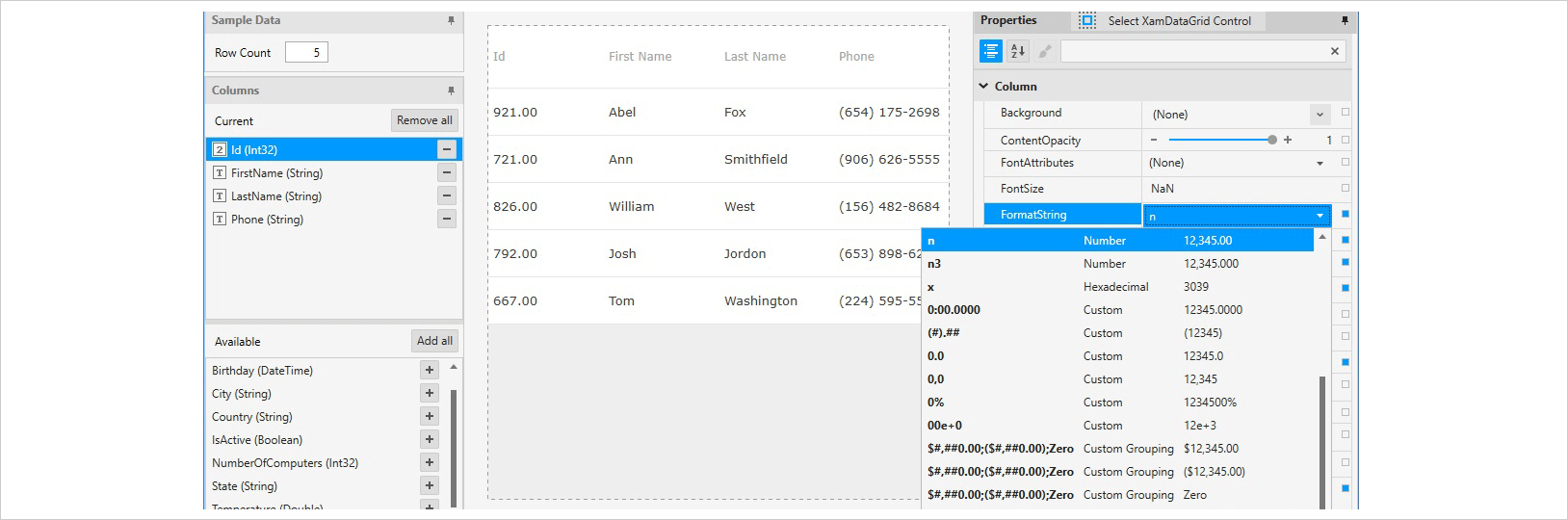This screenshot has height=520, width=1568.
Task: Choose the '0.0' Custom format
Action: pos(1117,356)
